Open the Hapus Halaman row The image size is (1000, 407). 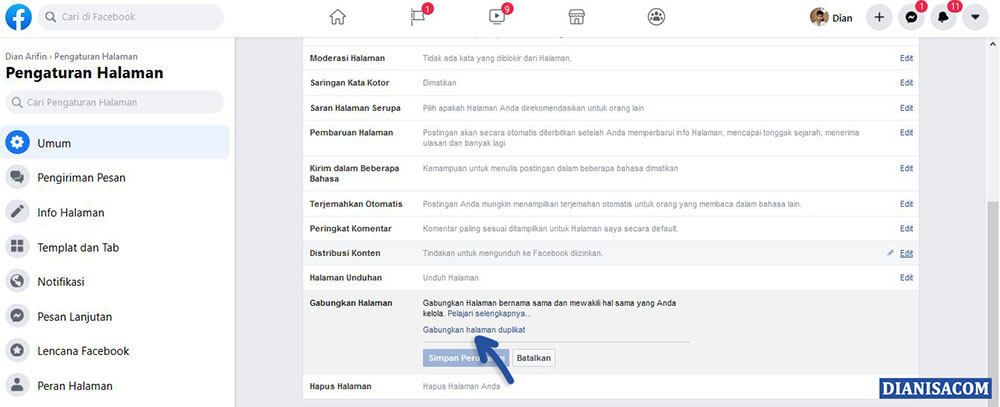(610, 387)
